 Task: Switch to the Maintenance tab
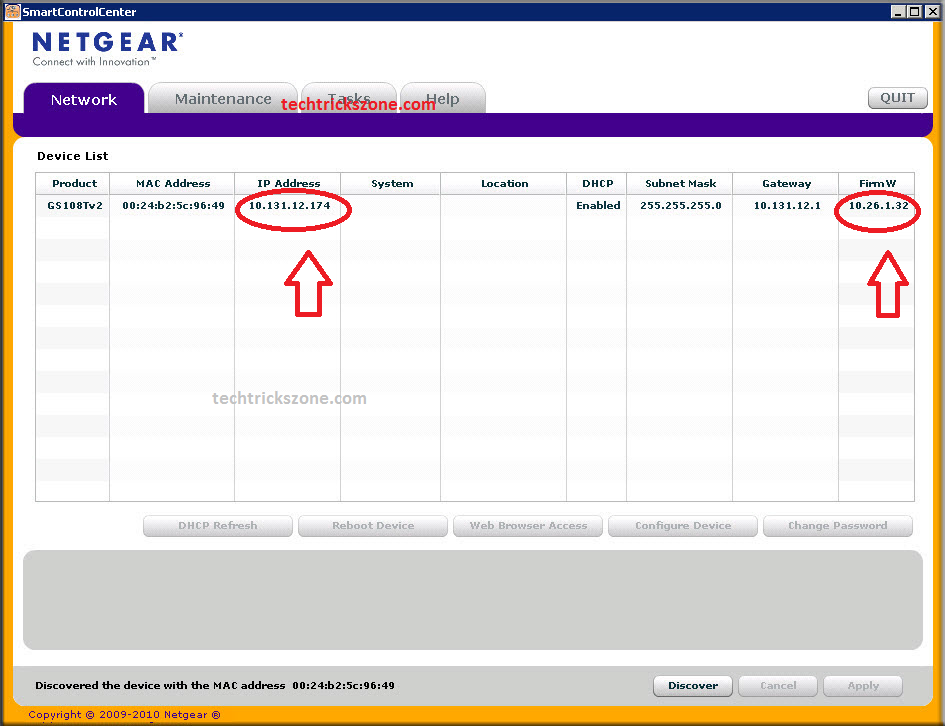(x=223, y=99)
